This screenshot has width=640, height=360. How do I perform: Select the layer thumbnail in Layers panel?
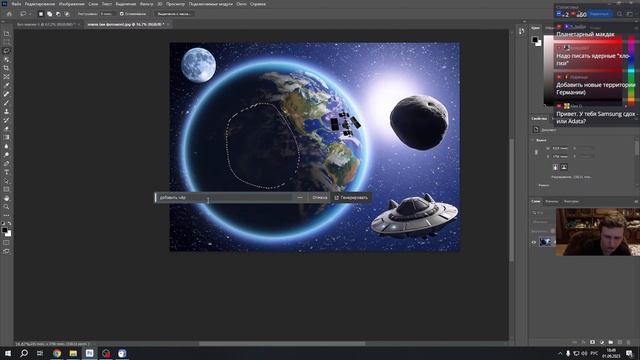point(545,242)
